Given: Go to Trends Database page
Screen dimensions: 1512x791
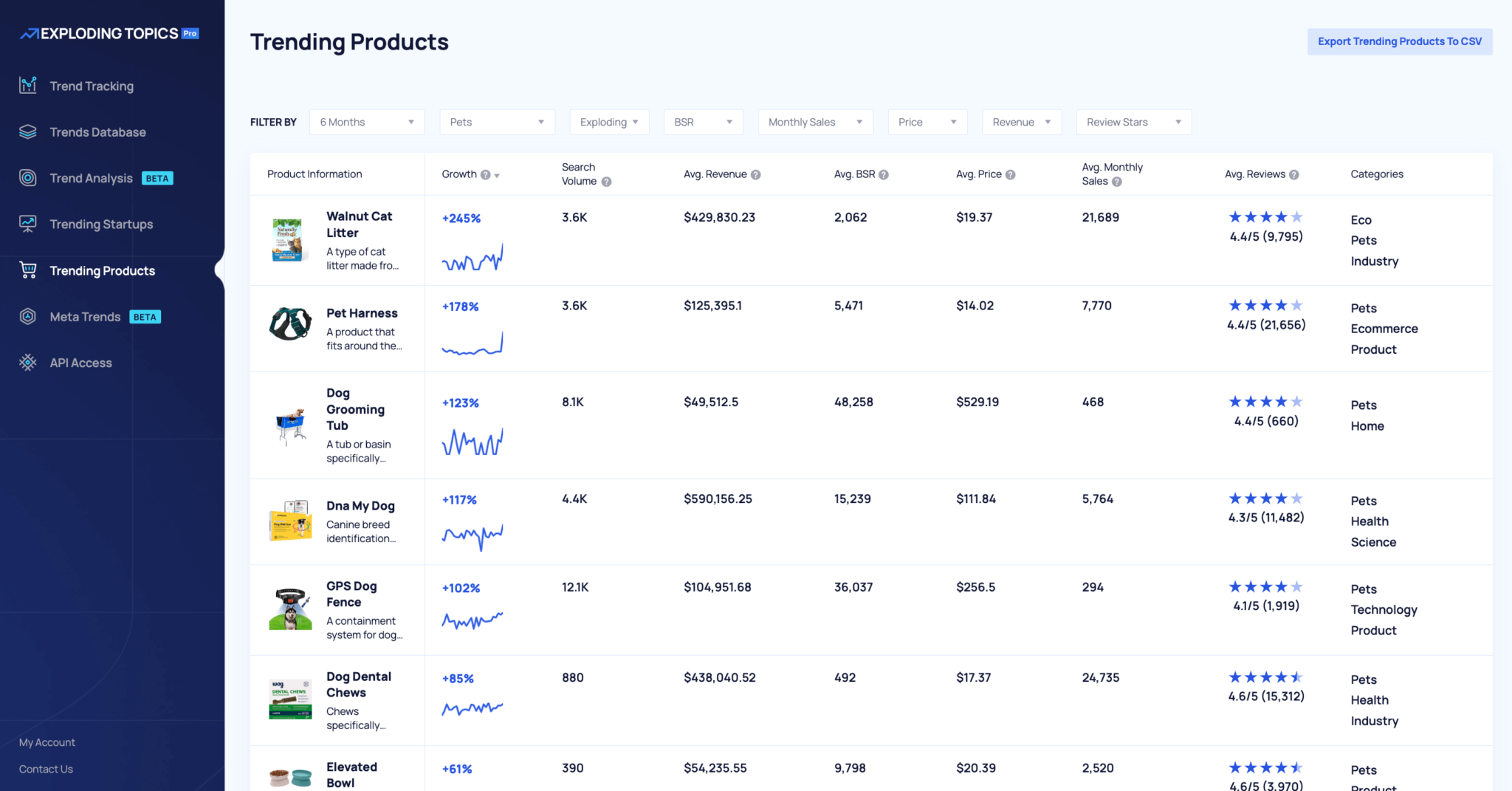Looking at the screenshot, I should (97, 132).
